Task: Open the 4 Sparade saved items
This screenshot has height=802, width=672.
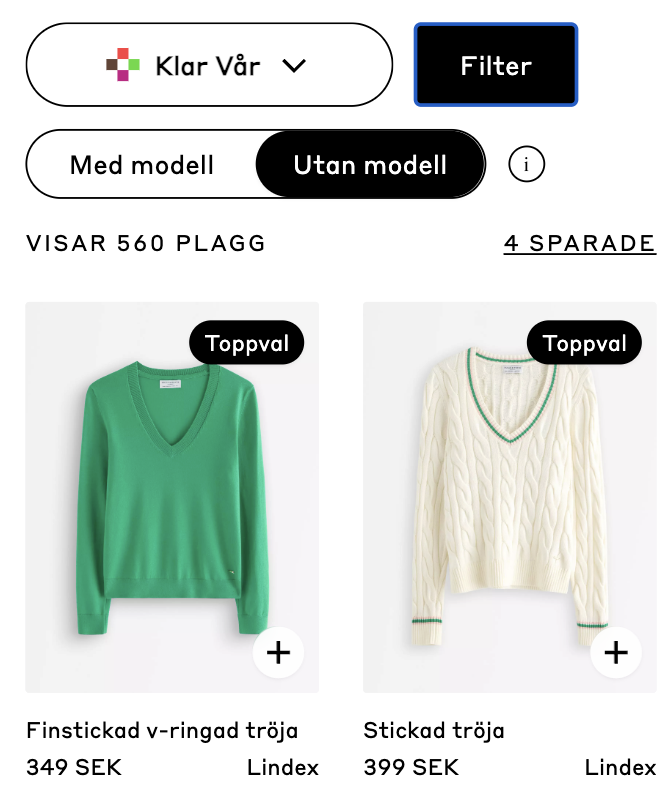Action: [x=580, y=243]
